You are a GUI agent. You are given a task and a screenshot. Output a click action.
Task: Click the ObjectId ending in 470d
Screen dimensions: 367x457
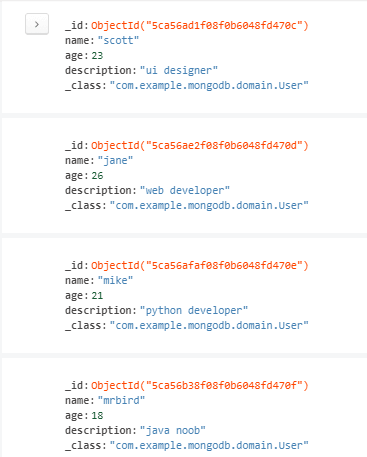click(x=200, y=145)
